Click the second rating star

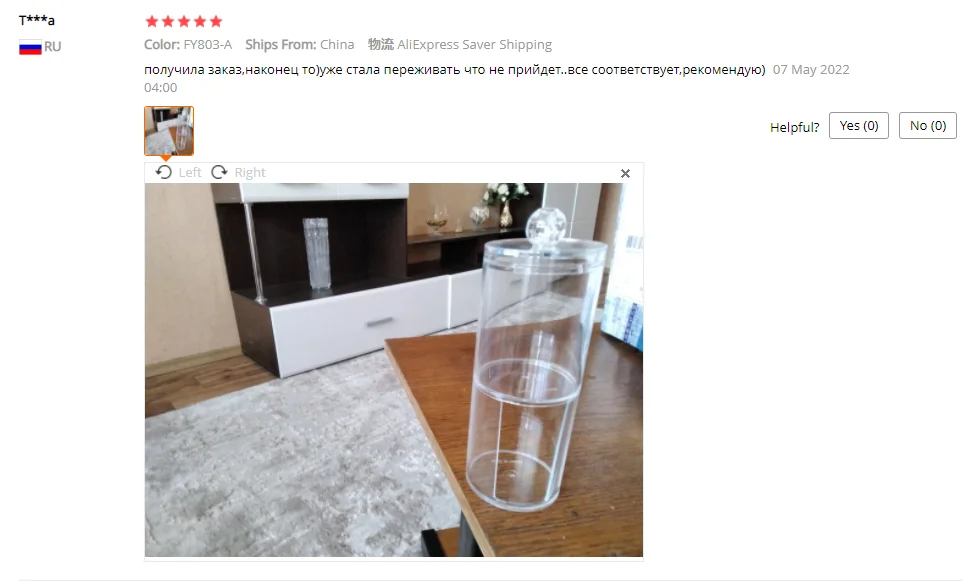pos(168,22)
